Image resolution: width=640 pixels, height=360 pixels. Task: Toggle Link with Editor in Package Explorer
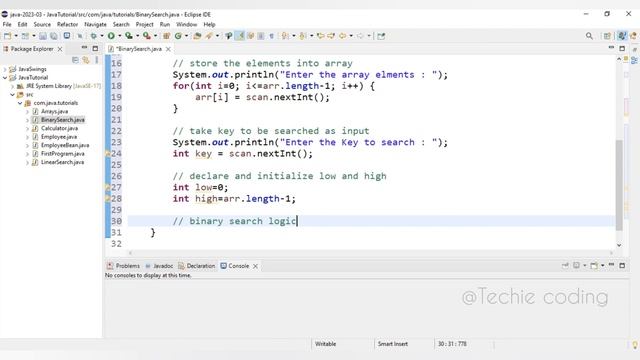coord(86,60)
